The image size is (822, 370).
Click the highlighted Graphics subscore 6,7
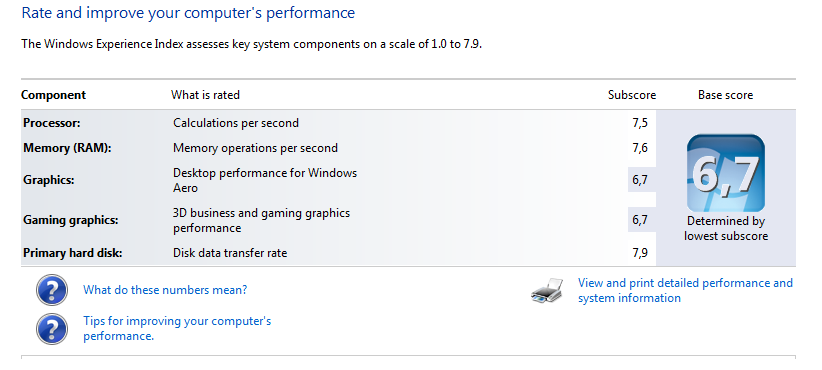[x=640, y=180]
